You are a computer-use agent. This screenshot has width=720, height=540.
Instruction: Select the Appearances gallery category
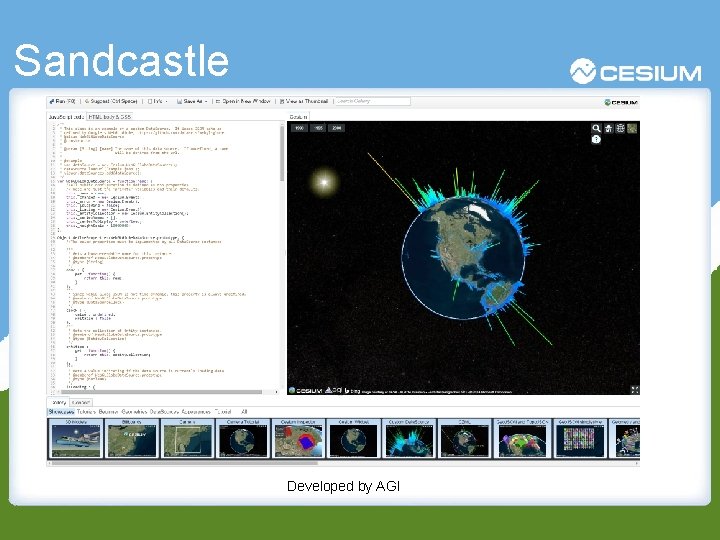pyautogui.click(x=196, y=412)
